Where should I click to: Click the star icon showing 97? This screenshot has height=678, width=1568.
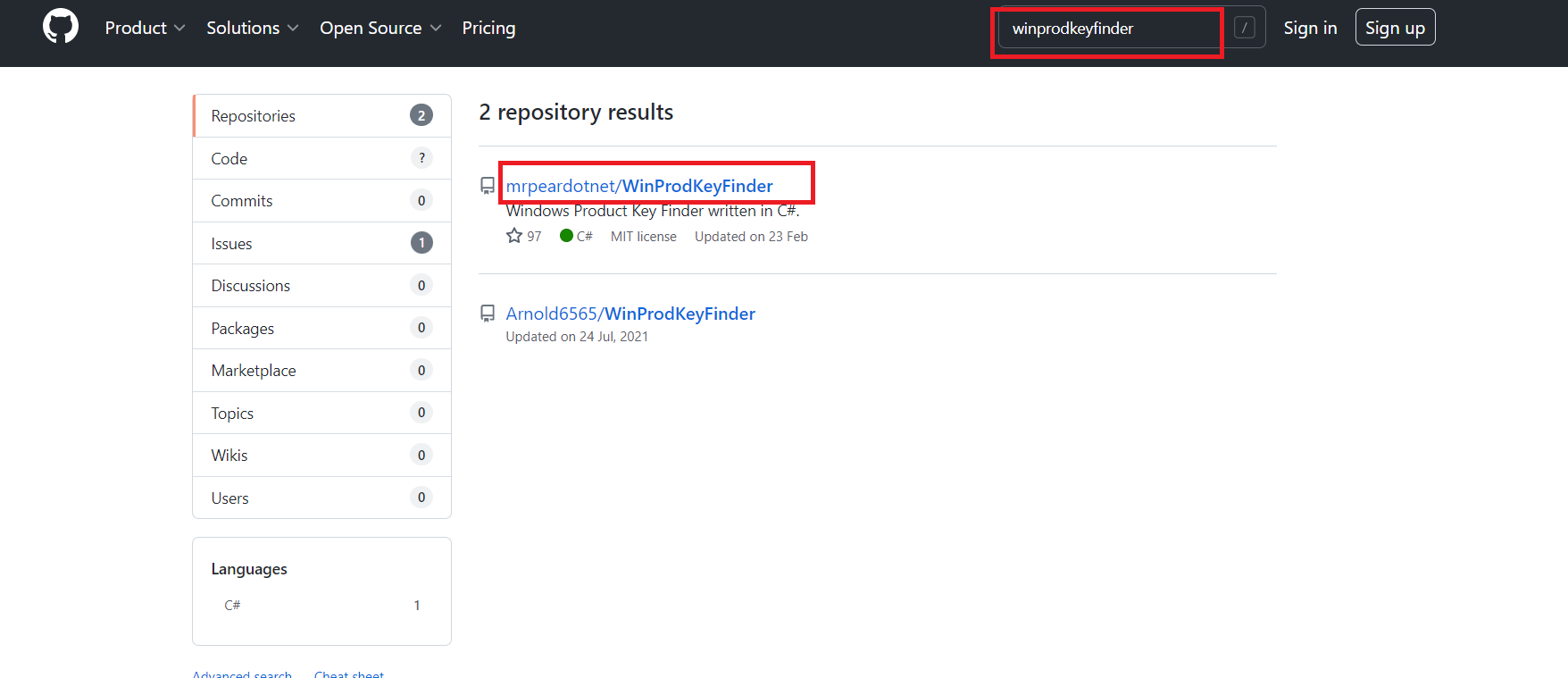pyautogui.click(x=514, y=236)
